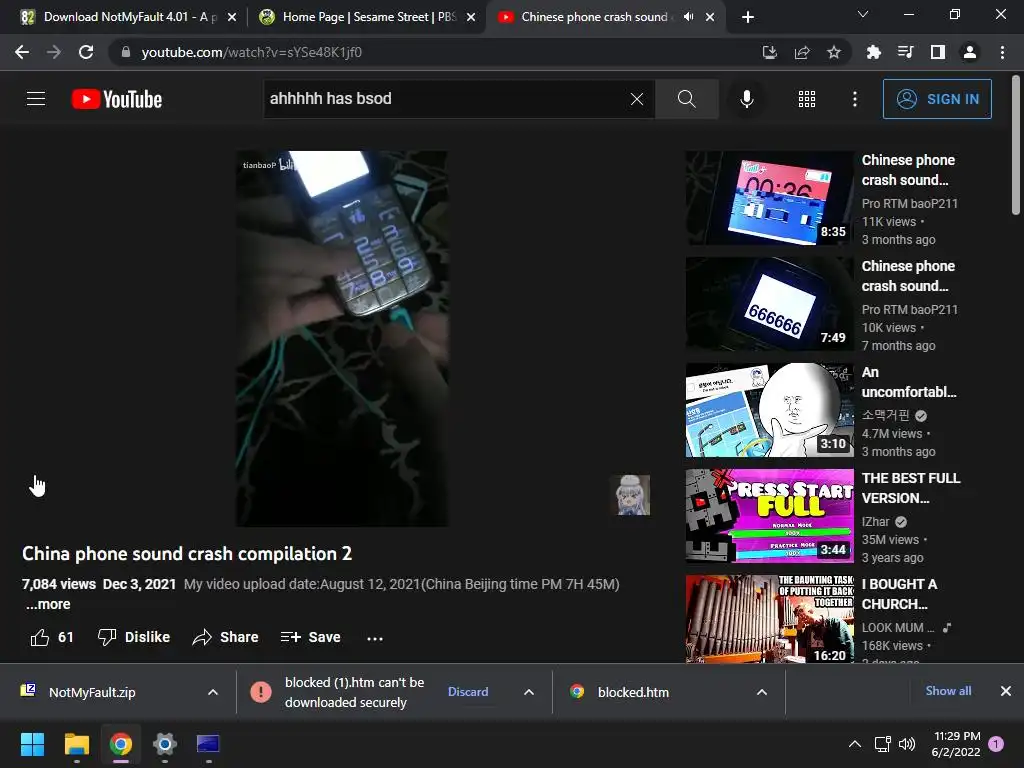
Task: Open clock and date 11:29 PM
Action: (956, 744)
